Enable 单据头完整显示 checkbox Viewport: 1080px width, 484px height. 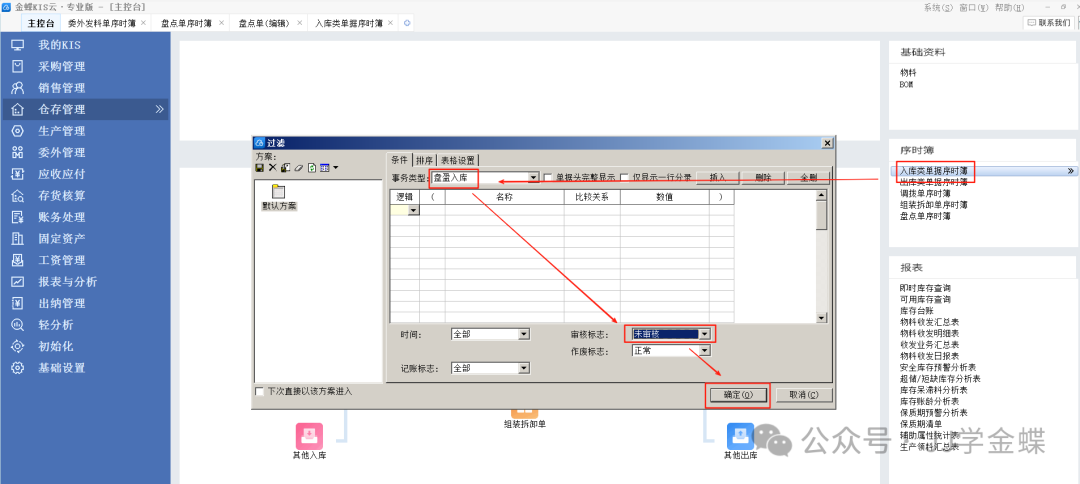(548, 177)
